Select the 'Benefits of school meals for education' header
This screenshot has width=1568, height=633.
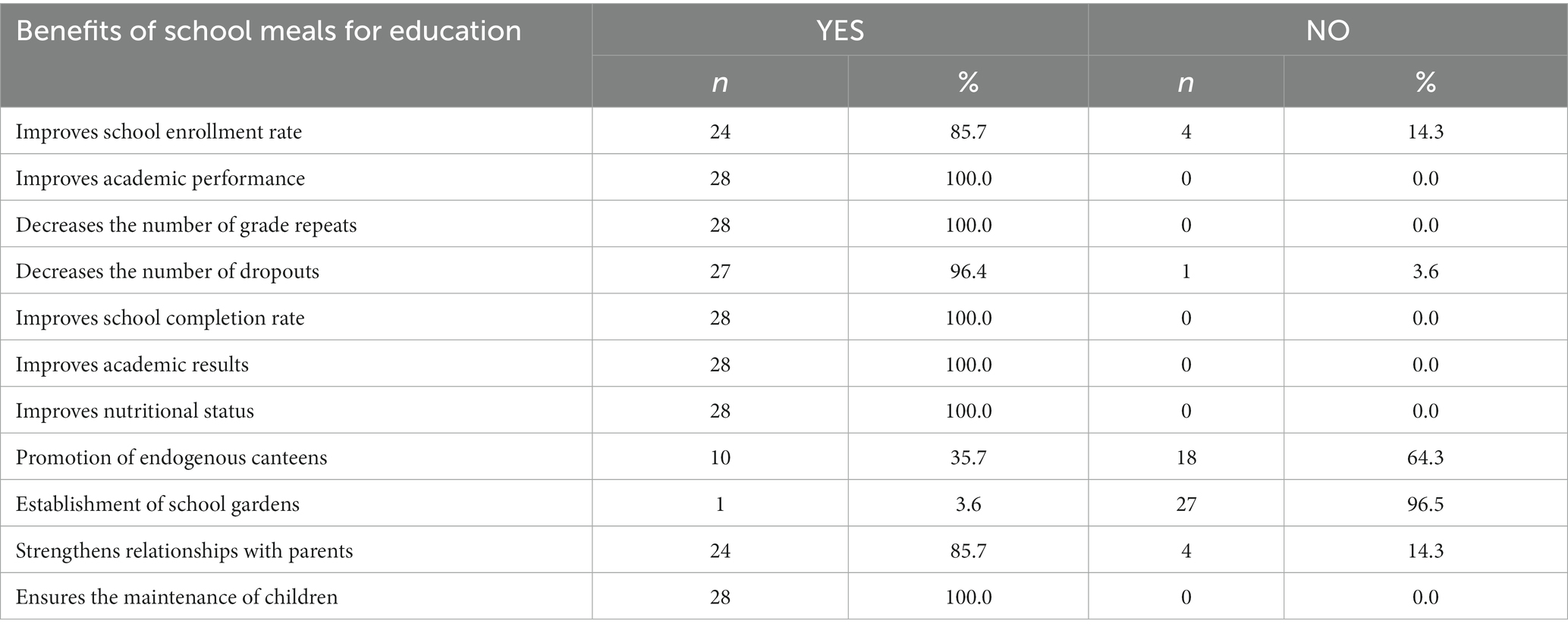coord(269,31)
